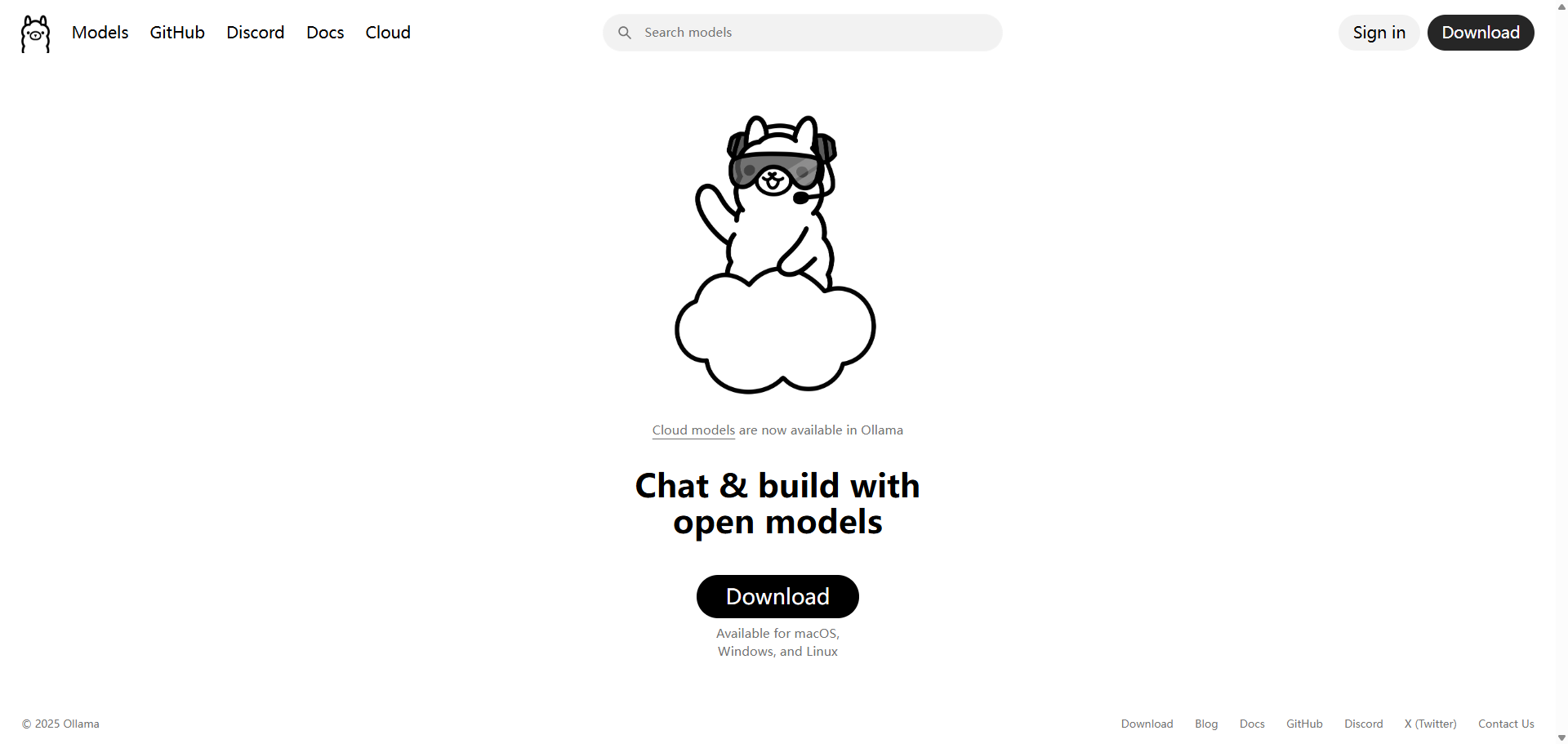
Task: Focus the Search models input field
Action: (x=803, y=33)
